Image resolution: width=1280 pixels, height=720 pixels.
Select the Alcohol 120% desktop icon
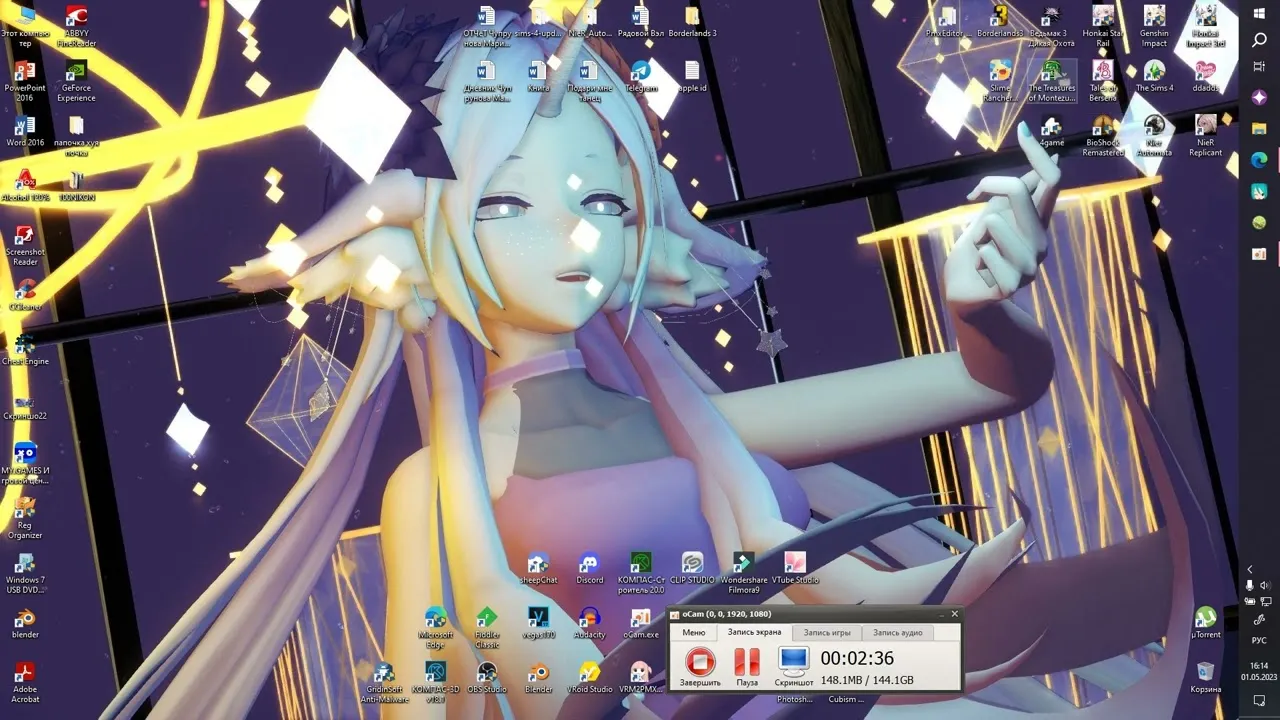25,187
